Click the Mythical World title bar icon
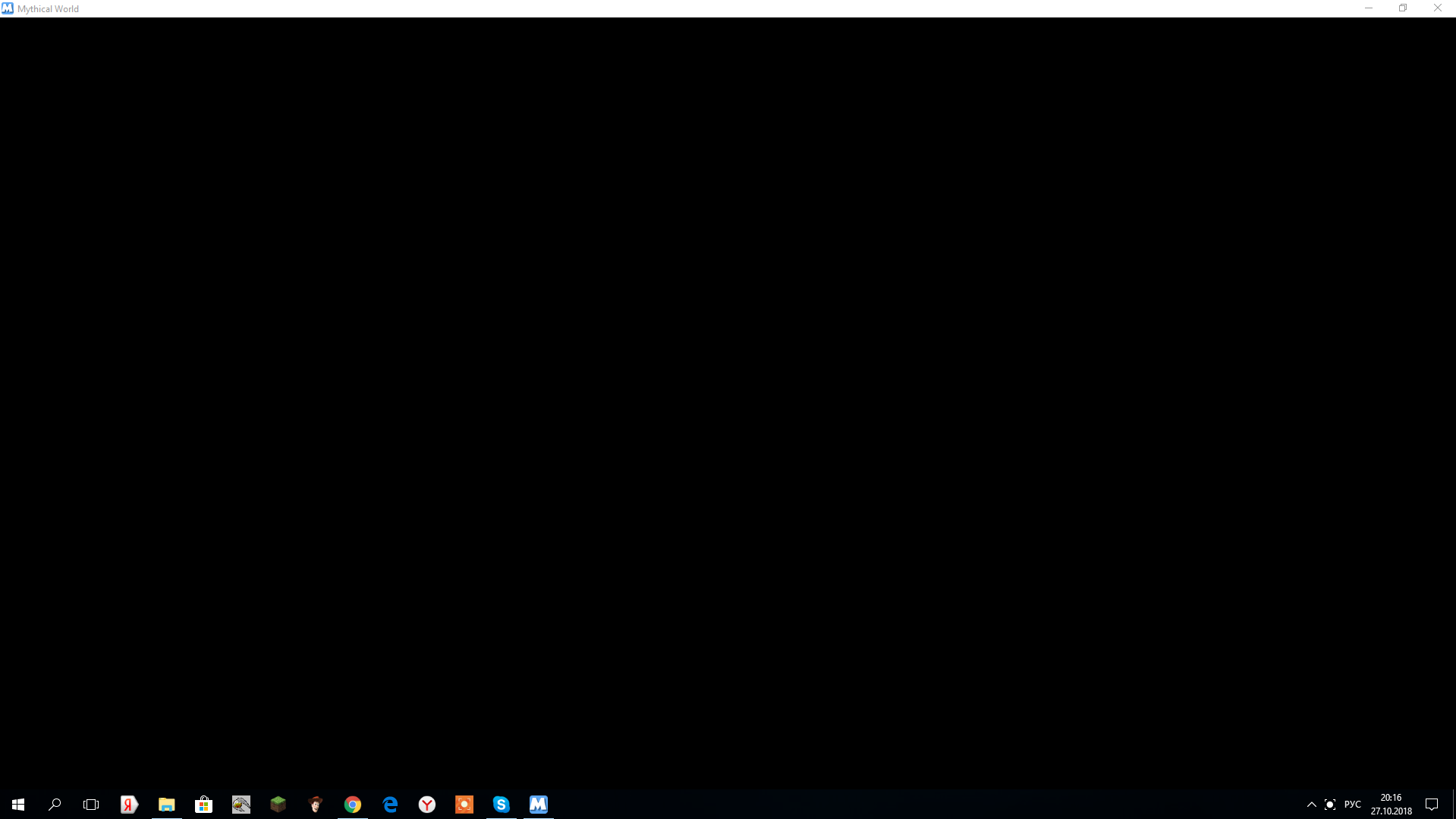Viewport: 1456px width, 819px height. pyautogui.click(x=8, y=8)
